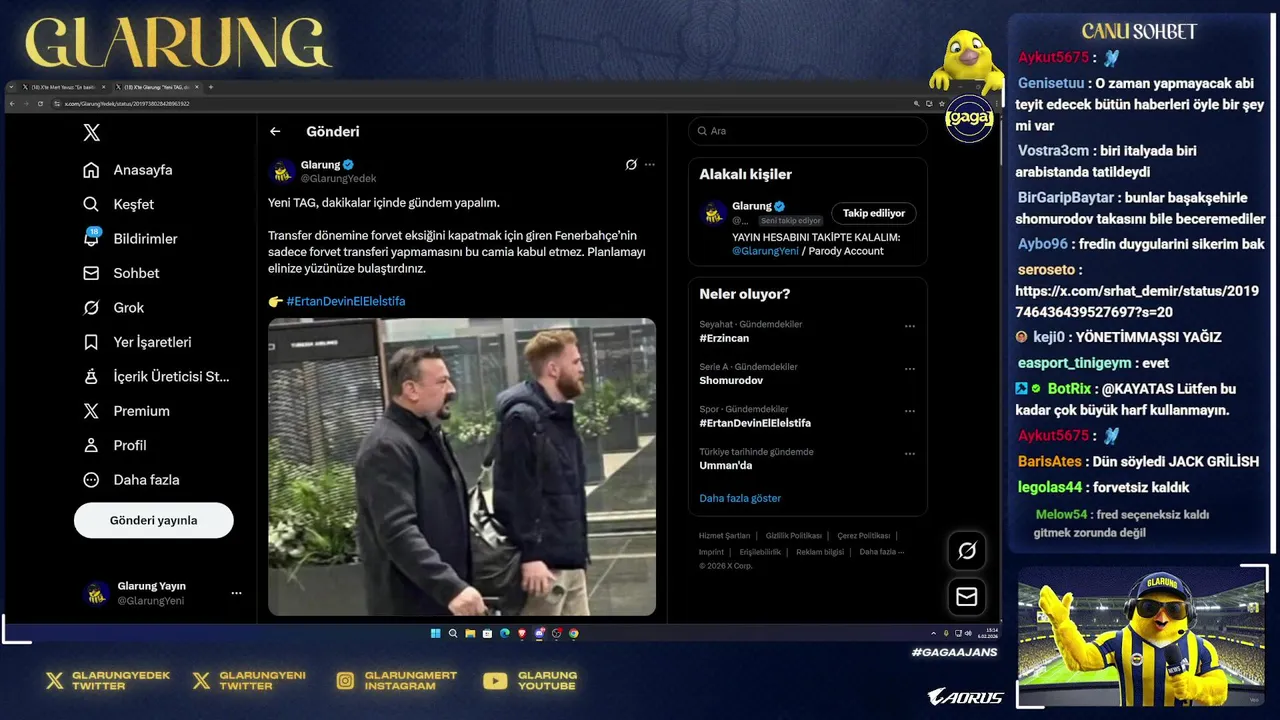The height and width of the screenshot is (720, 1280).
Task: Click the back arrow next to Gönderi
Action: (275, 131)
